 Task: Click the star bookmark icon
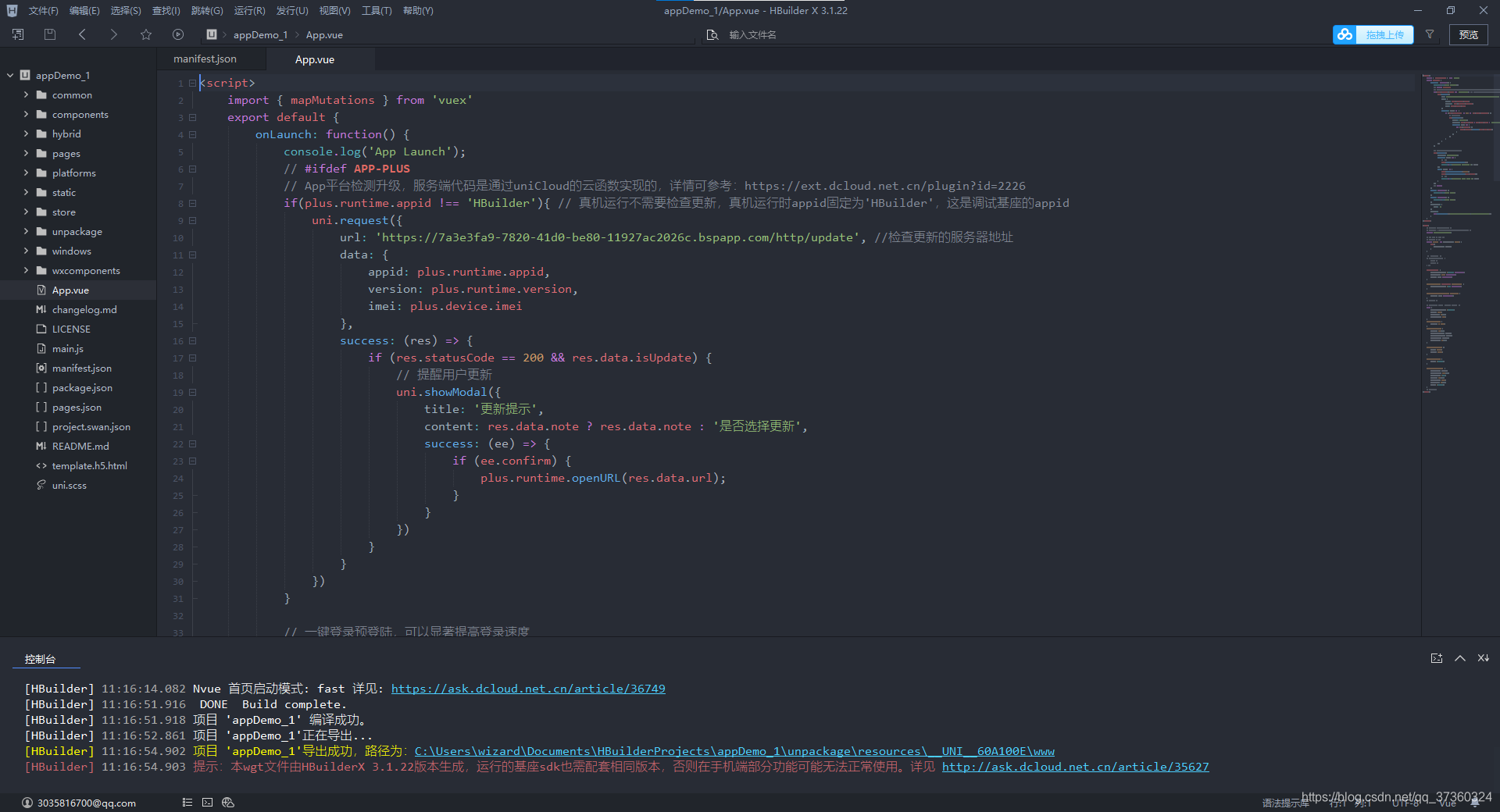(x=146, y=34)
